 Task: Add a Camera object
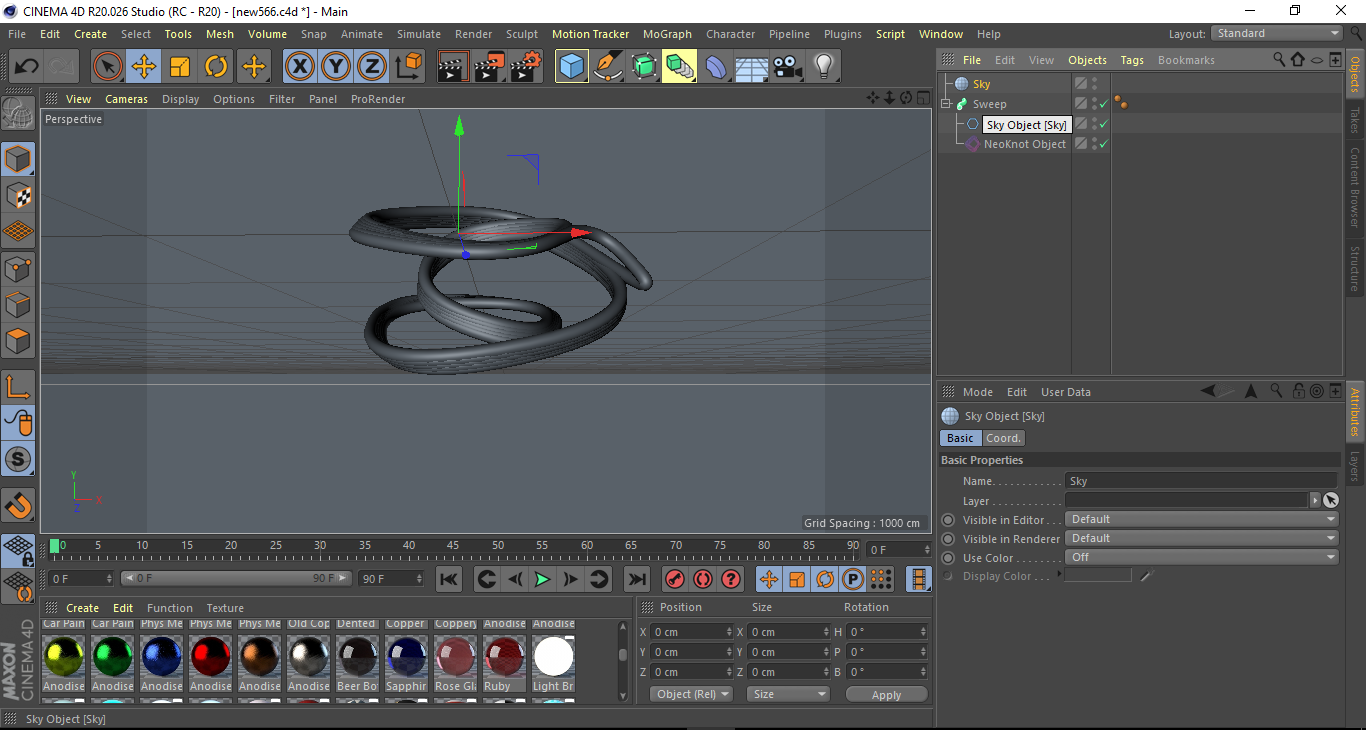pyautogui.click(x=787, y=67)
